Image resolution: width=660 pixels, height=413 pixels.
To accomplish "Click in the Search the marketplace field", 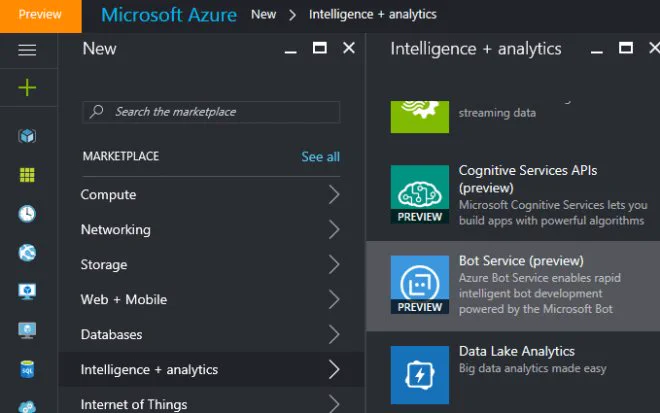I will [x=211, y=112].
